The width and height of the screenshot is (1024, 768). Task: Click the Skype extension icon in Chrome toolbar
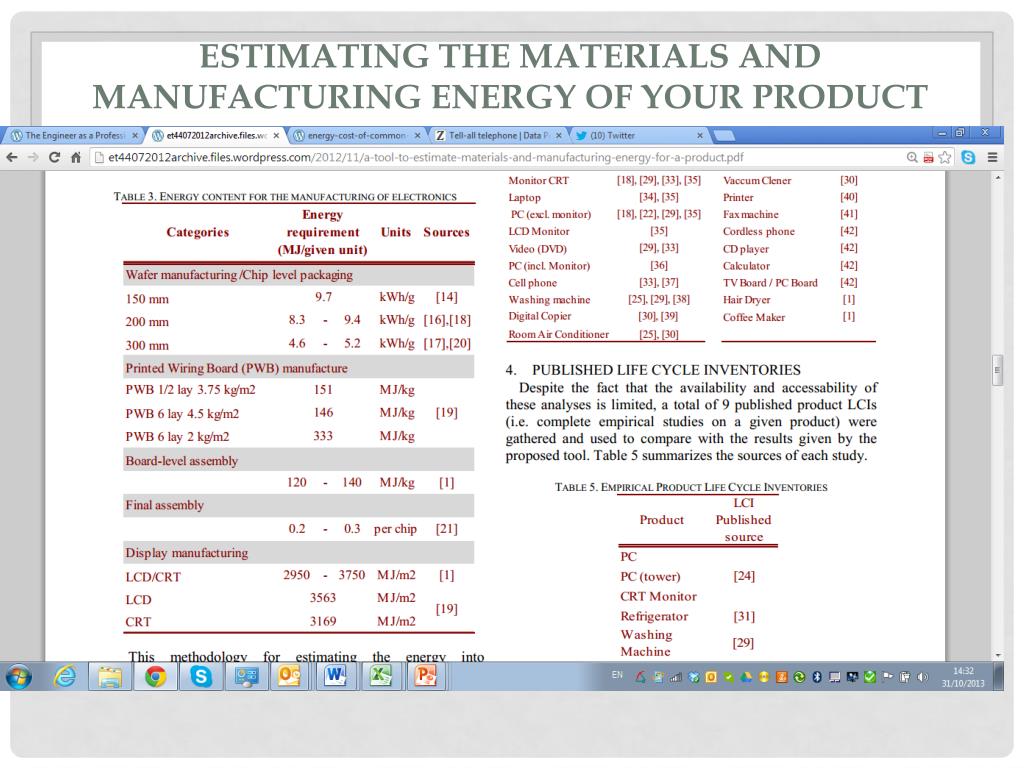pos(968,157)
